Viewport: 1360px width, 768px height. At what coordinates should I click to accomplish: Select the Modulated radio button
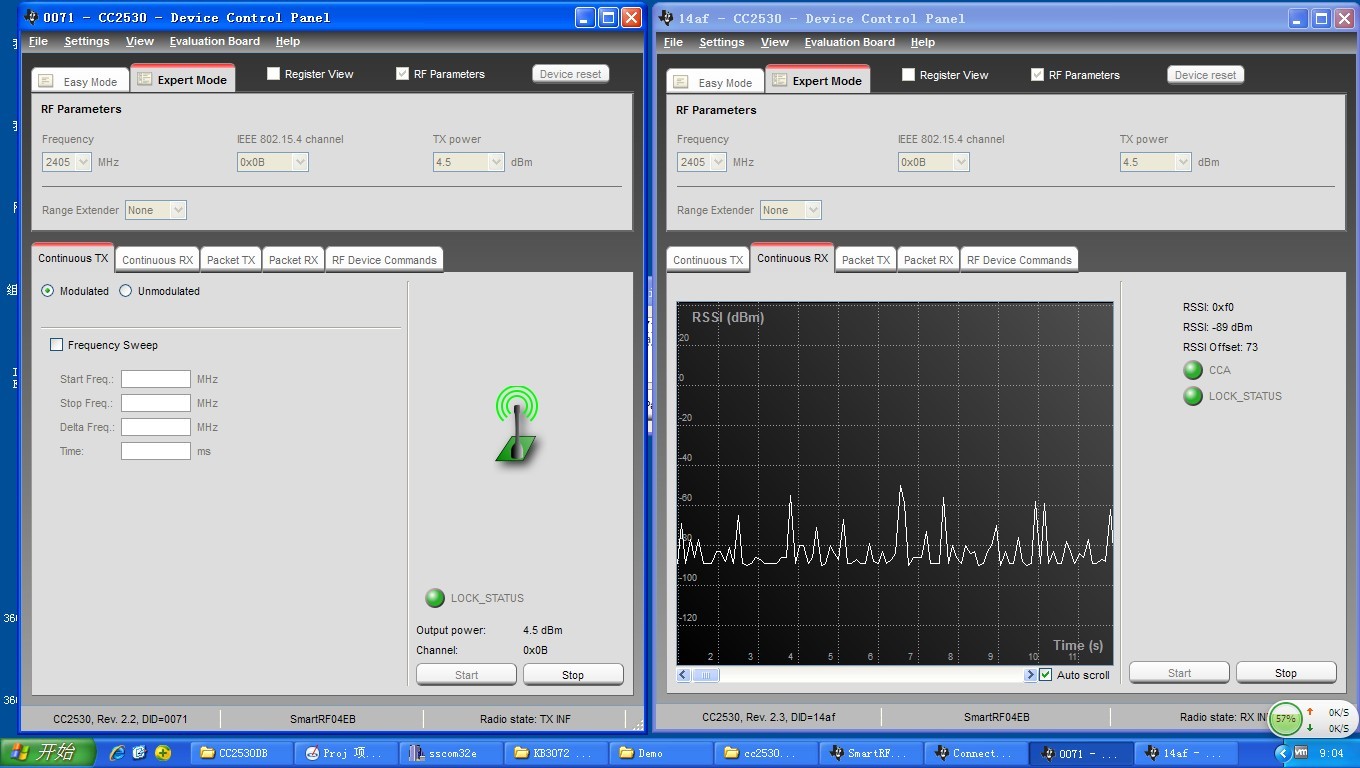point(48,291)
